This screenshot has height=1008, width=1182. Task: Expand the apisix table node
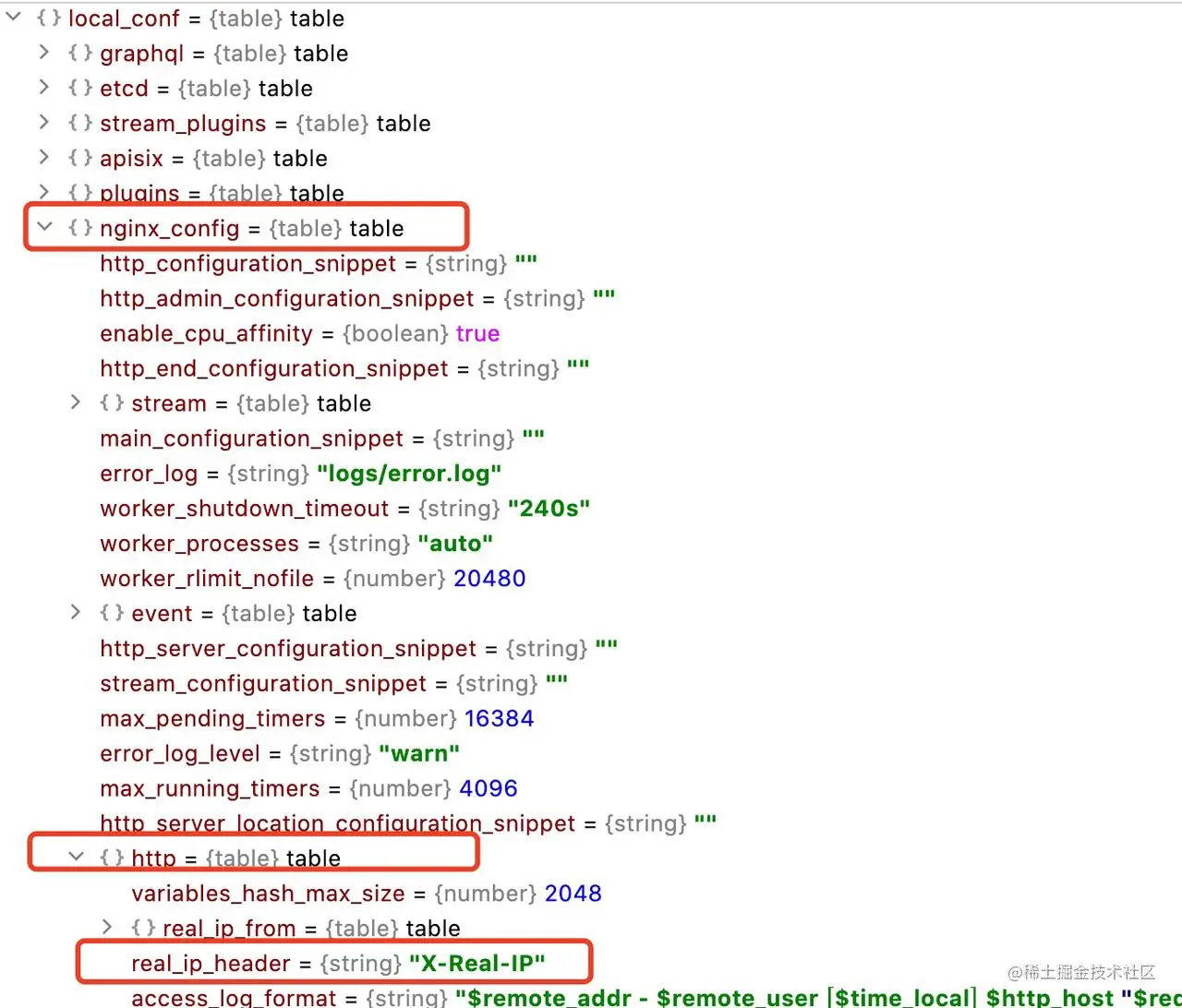(44, 157)
